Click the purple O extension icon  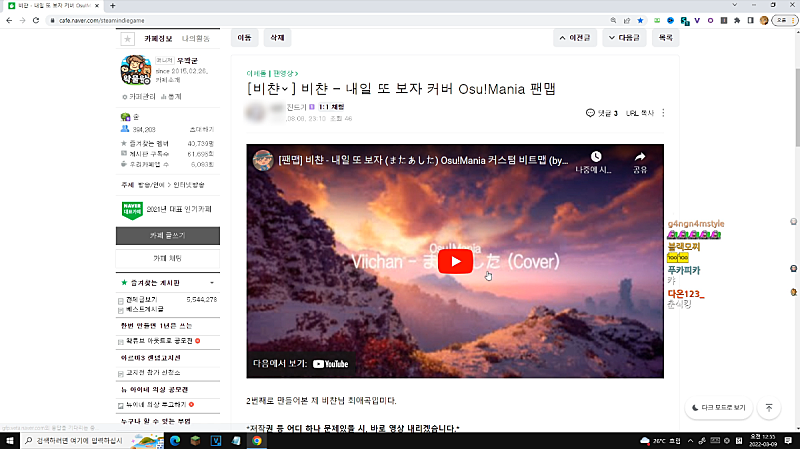[x=710, y=20]
